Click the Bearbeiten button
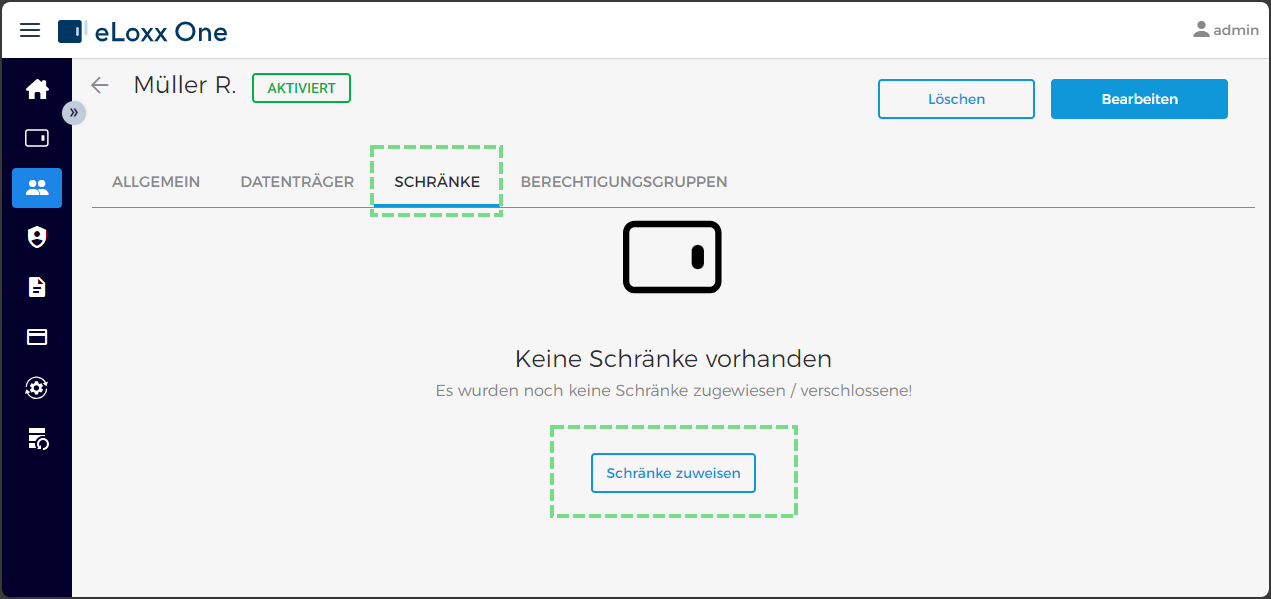 point(1139,99)
